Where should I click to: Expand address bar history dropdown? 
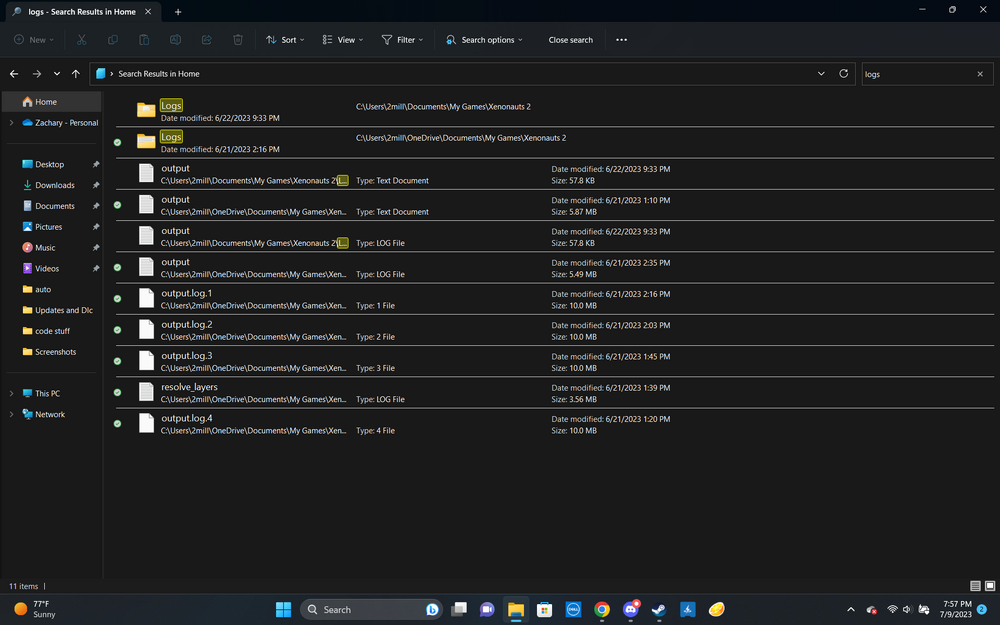[821, 74]
